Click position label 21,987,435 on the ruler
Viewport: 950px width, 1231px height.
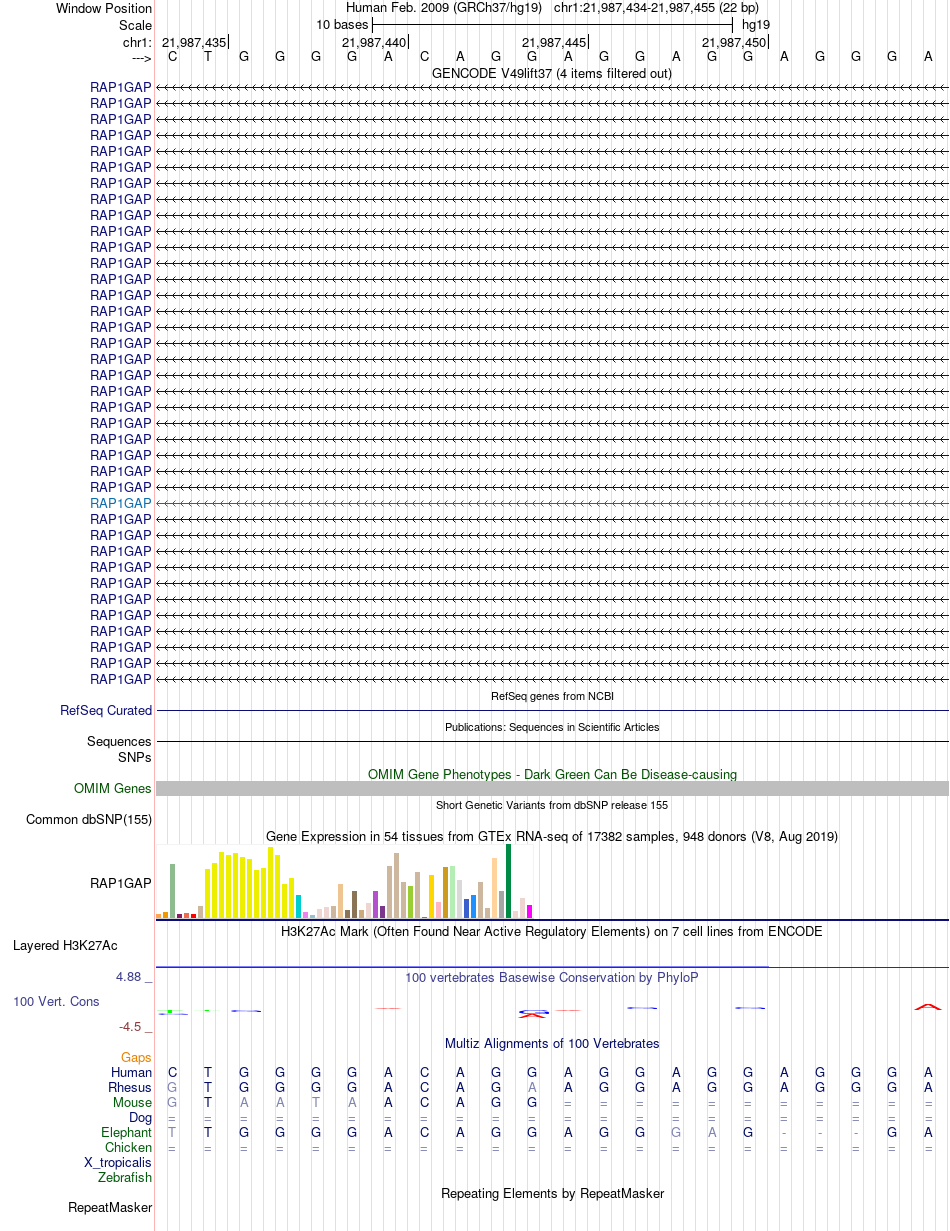pos(194,42)
